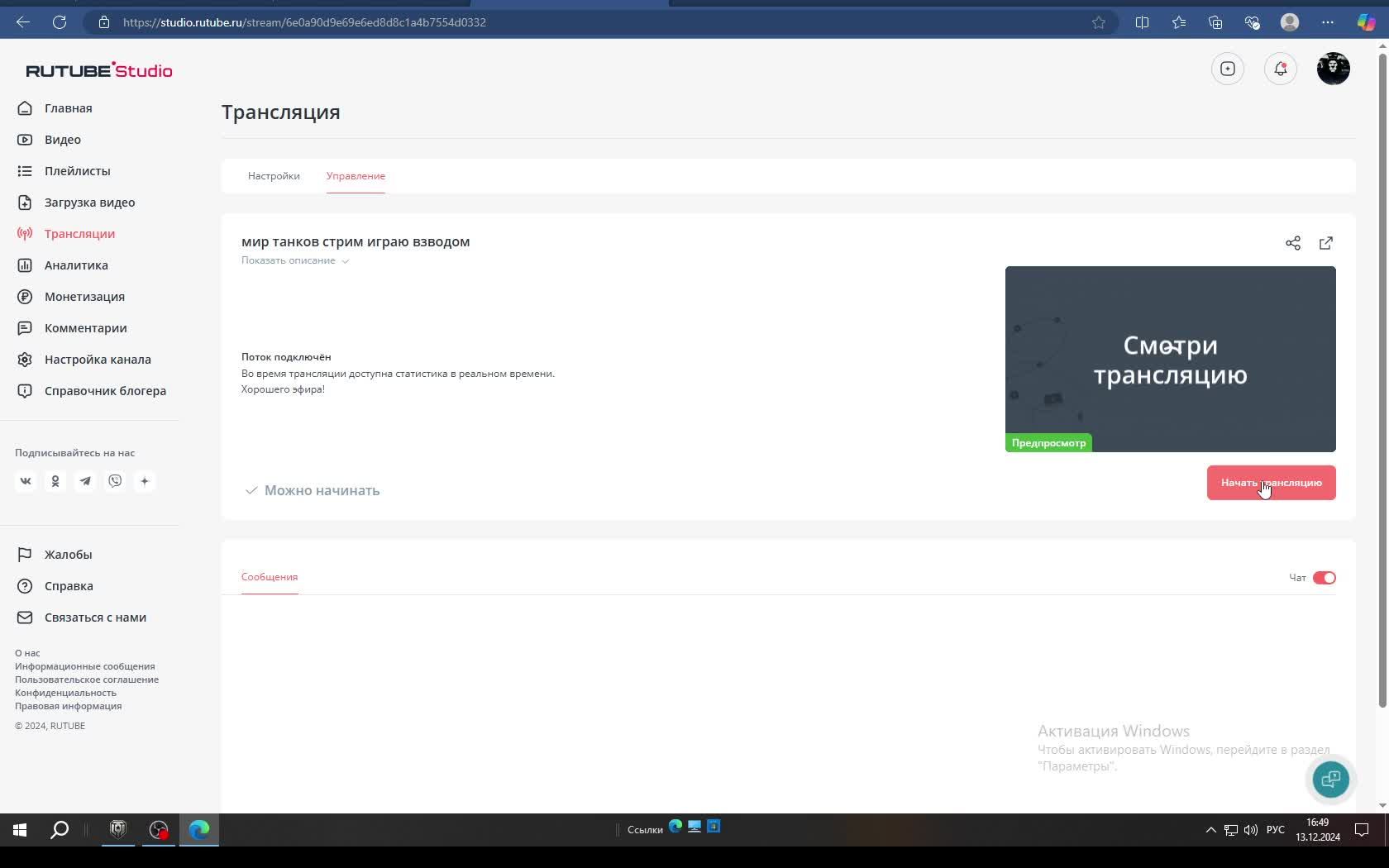Open the Информационные сообщения footer link
The height and width of the screenshot is (868, 1389).
coord(84,666)
